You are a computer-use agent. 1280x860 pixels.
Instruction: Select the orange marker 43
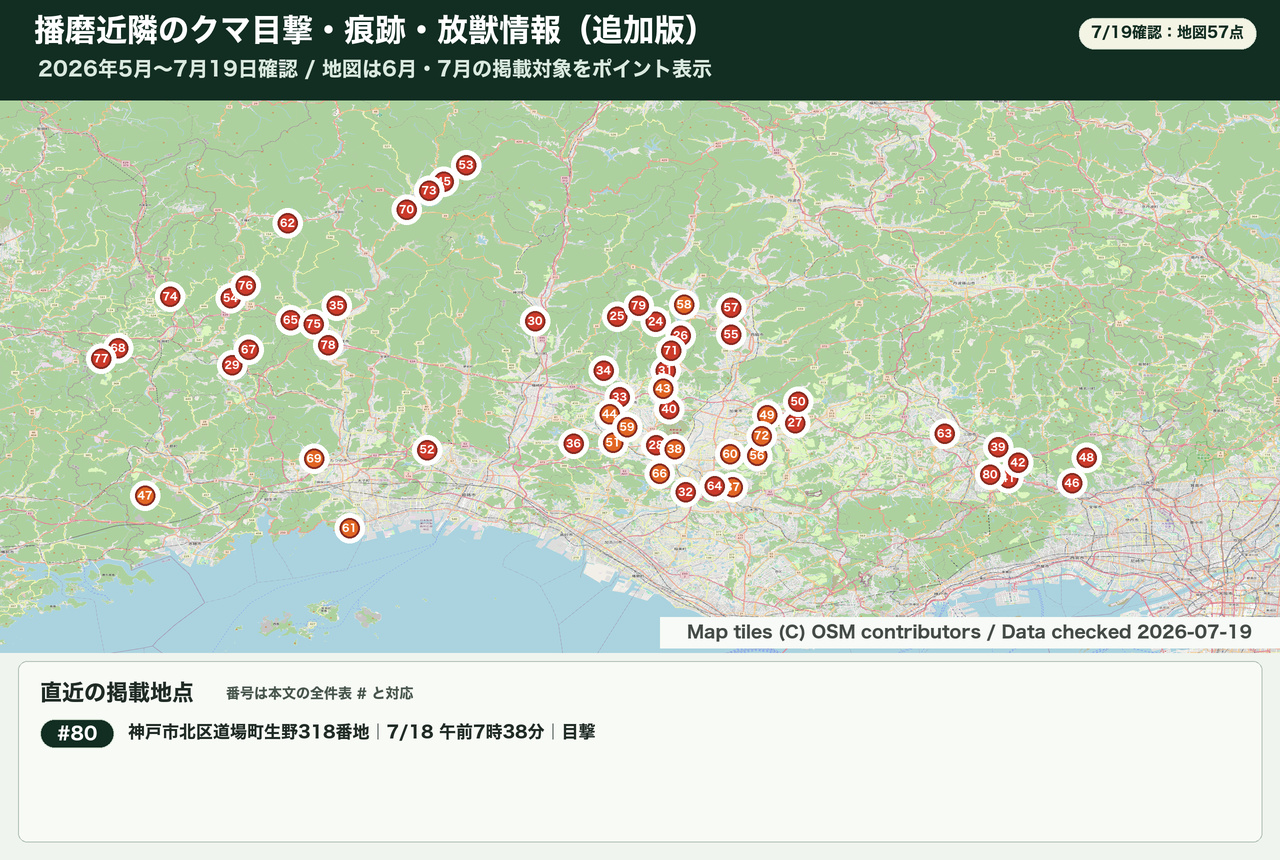663,388
